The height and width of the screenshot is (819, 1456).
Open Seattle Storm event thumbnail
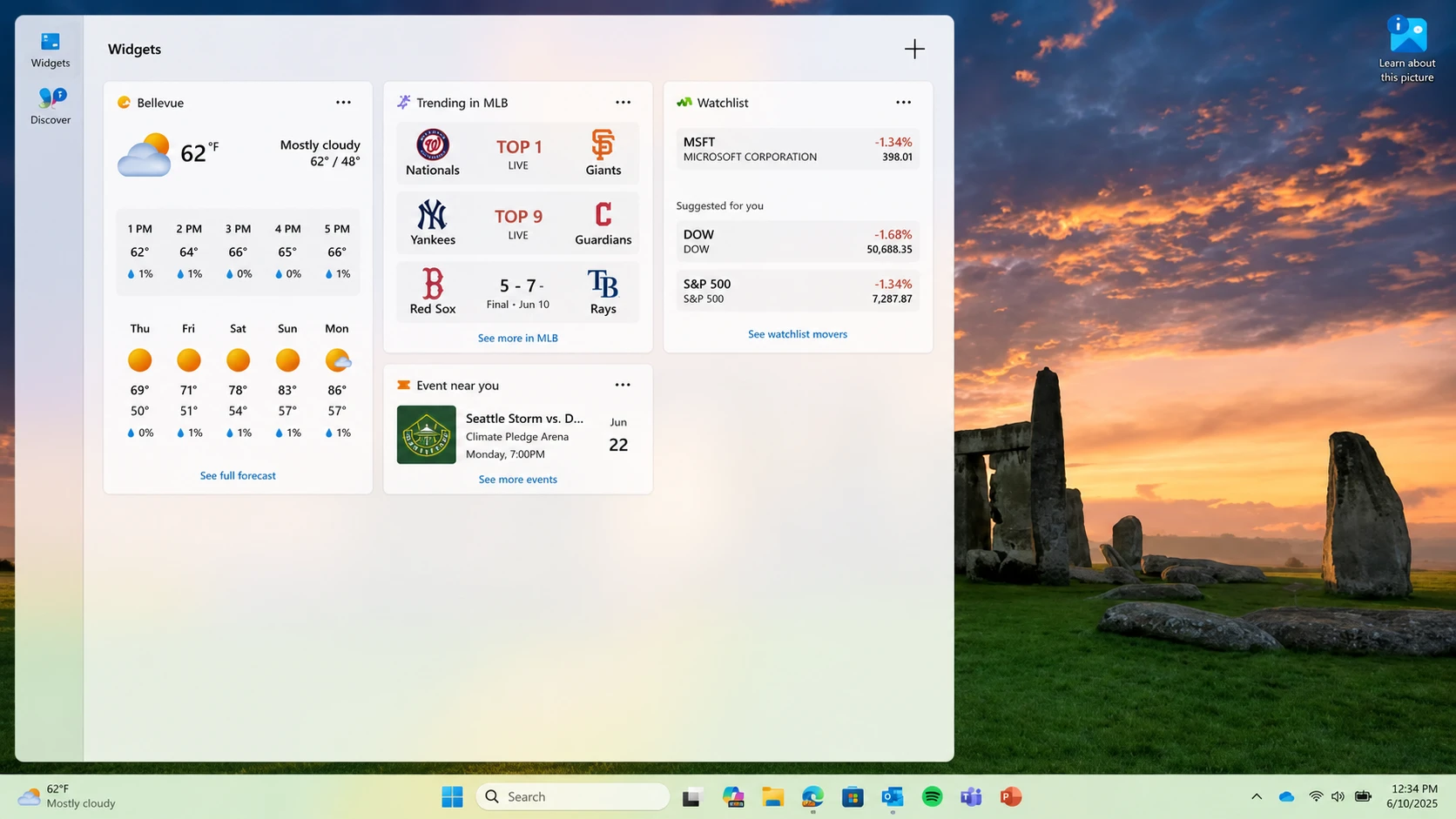(427, 434)
